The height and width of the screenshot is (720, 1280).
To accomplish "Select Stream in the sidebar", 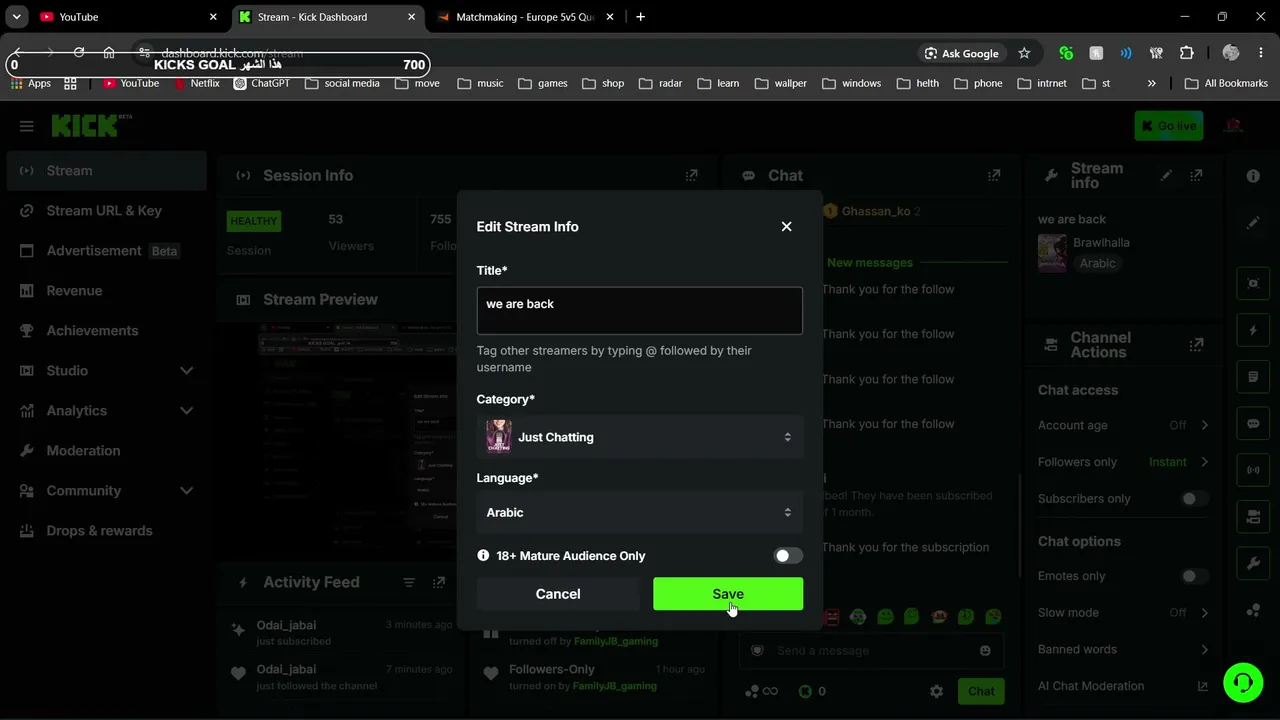I will 106,171.
